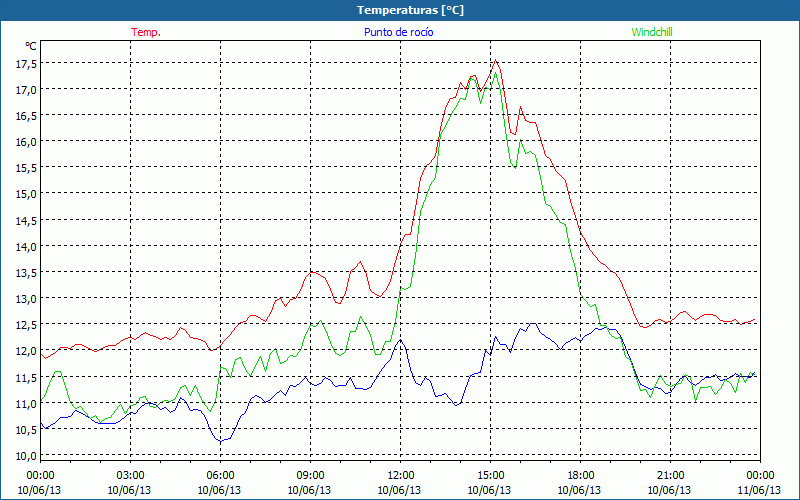Select the blue Punto de rocío legend

tap(398, 32)
